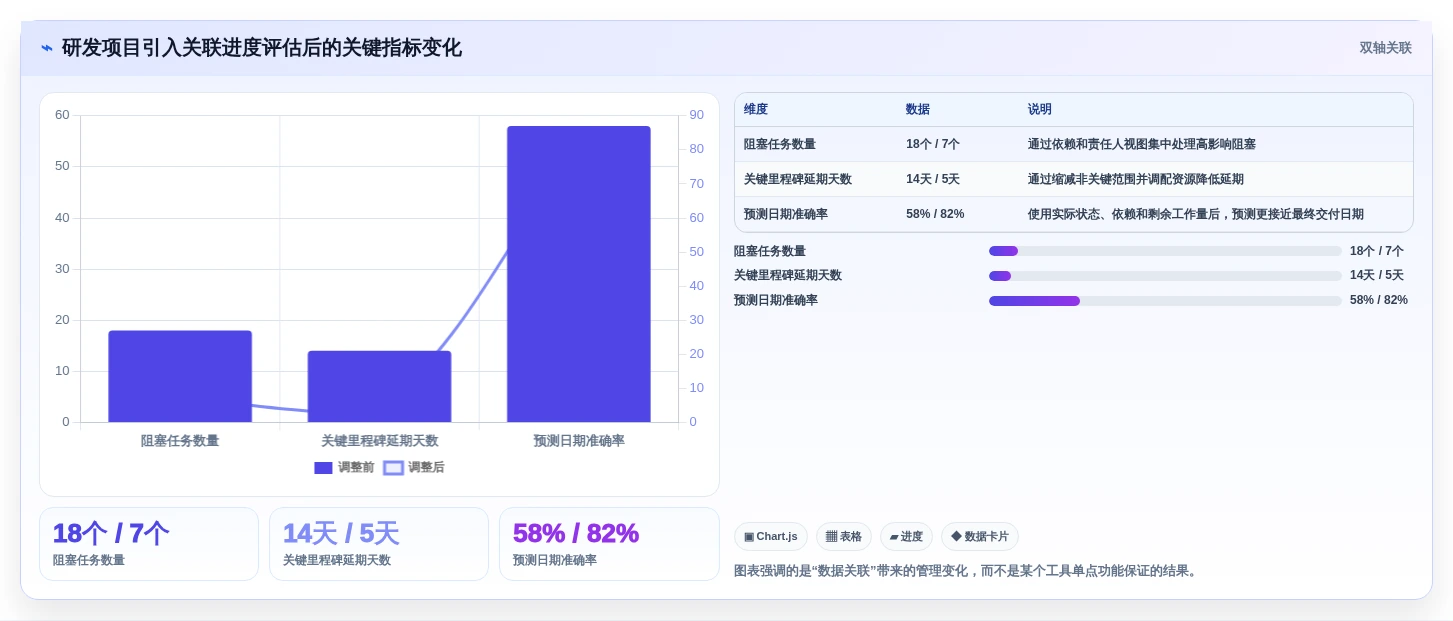
Task: Click the 14天 / 5天 progress value
Action: 1377,276
